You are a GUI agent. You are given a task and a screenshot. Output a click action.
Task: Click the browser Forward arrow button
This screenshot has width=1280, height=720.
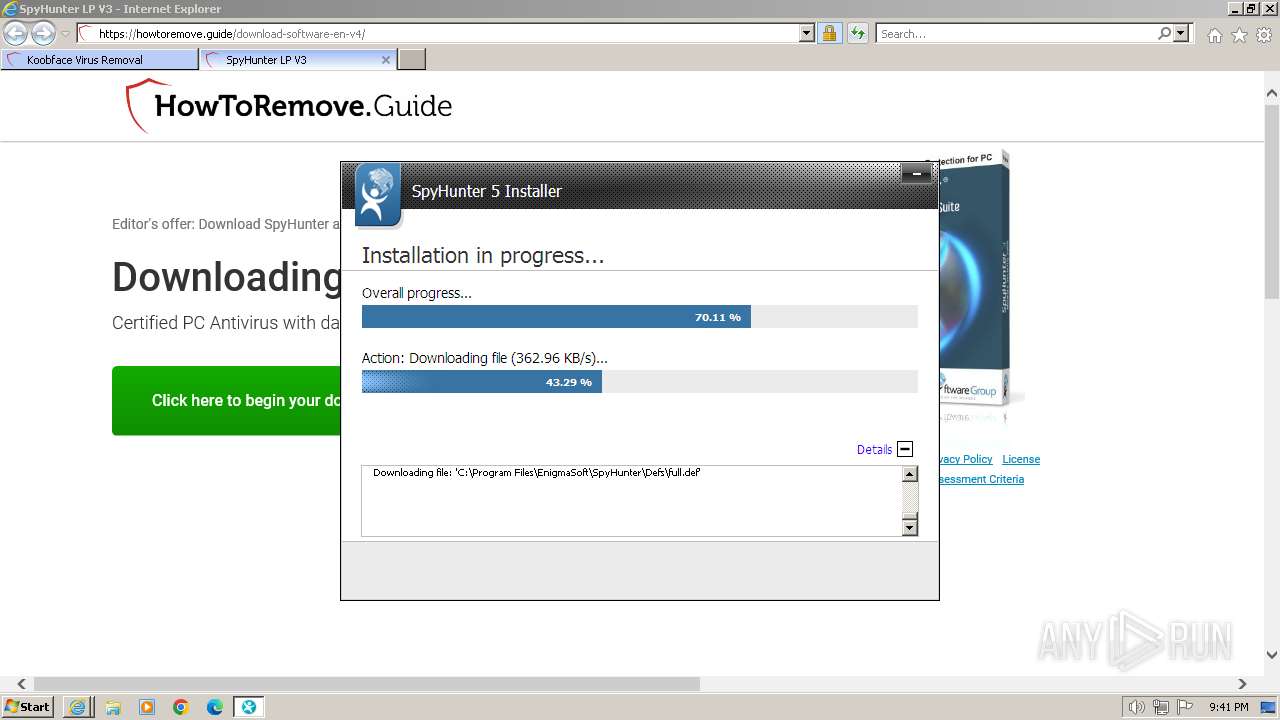pyautogui.click(x=43, y=34)
